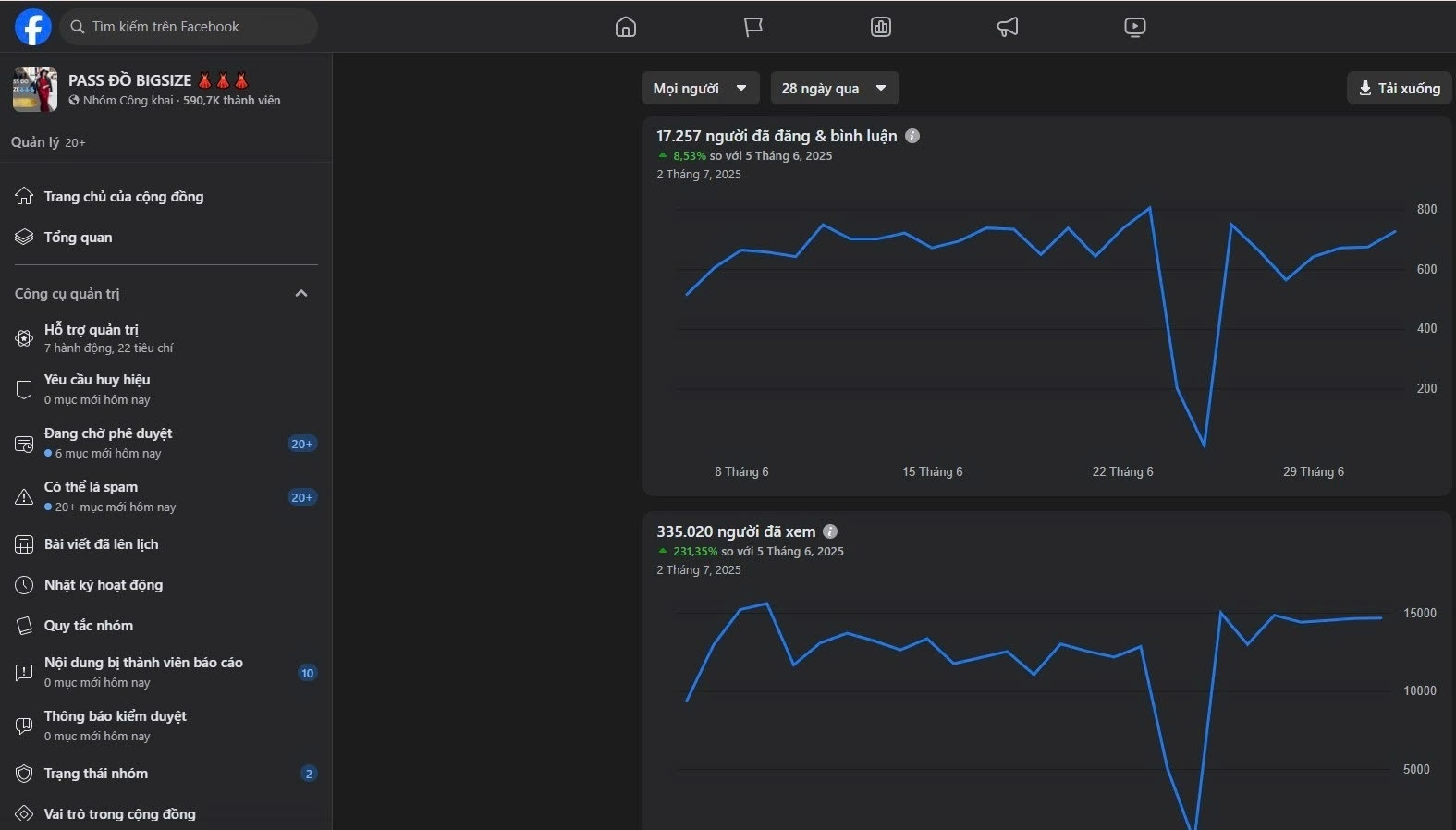The height and width of the screenshot is (830, 1456).
Task: Click the shield icon for Trạng thái nhóm
Action: (x=24, y=774)
